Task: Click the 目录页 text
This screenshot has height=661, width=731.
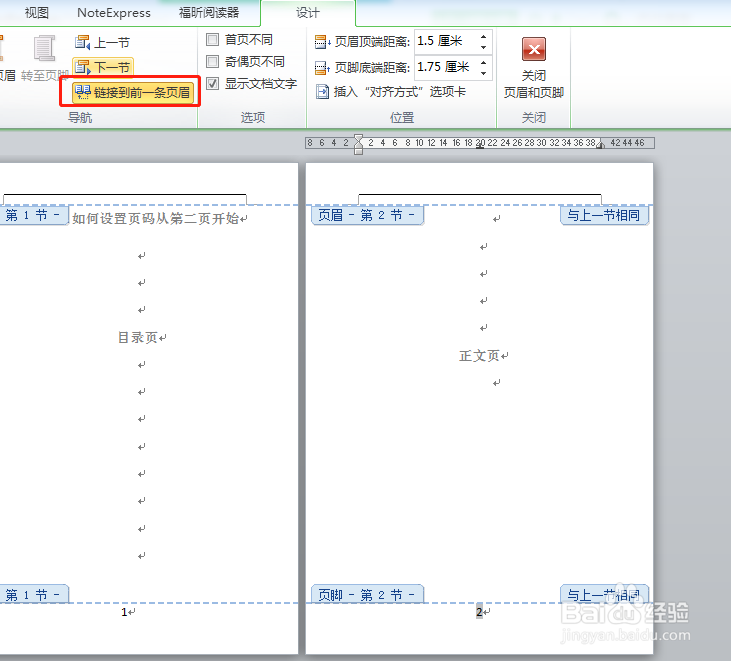Action: coord(138,337)
